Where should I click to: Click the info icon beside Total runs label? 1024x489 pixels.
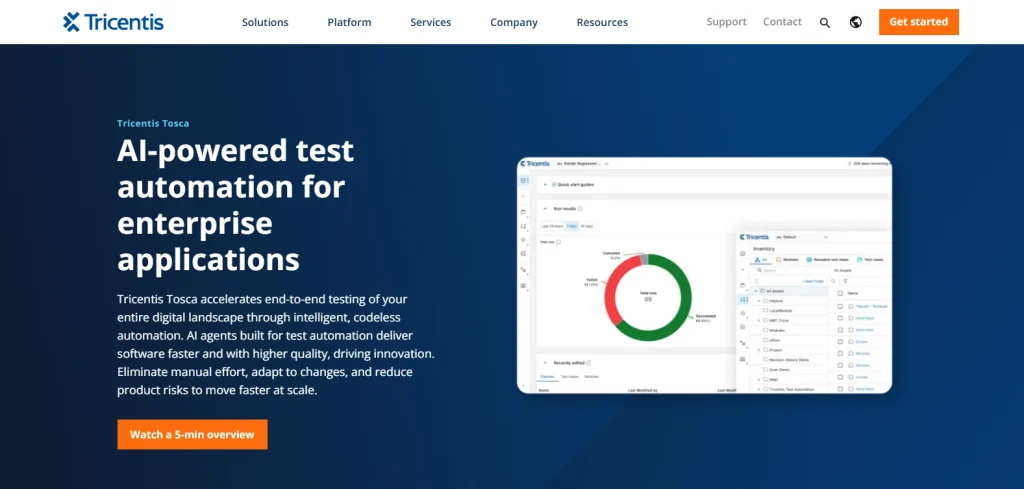click(x=558, y=242)
